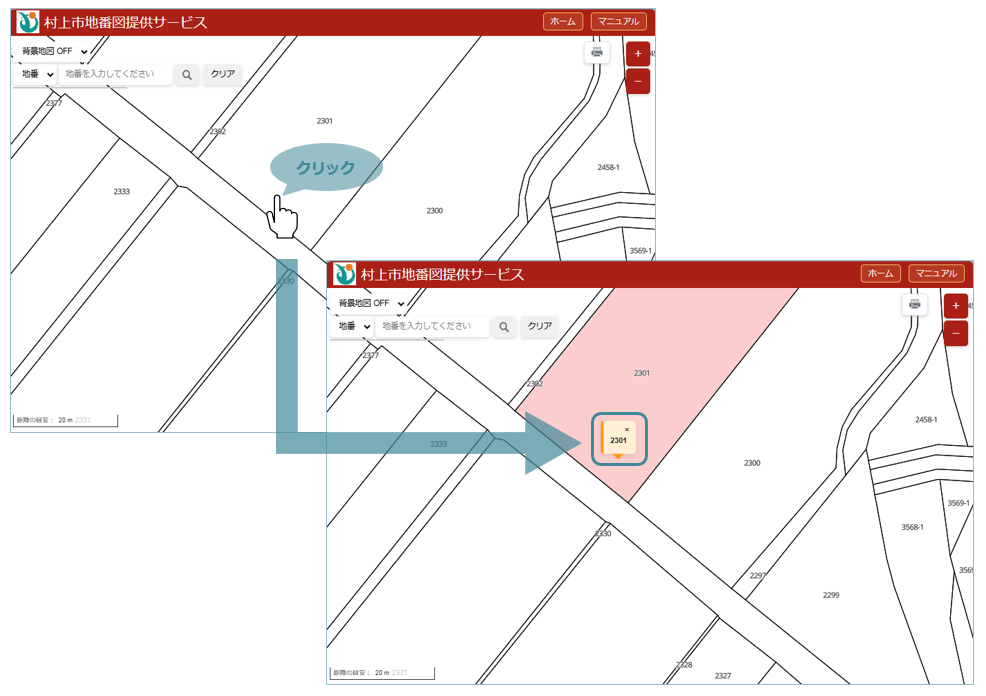Open the 背景地図 OFF dropdown in lower-right map
The image size is (986, 696).
click(x=372, y=303)
